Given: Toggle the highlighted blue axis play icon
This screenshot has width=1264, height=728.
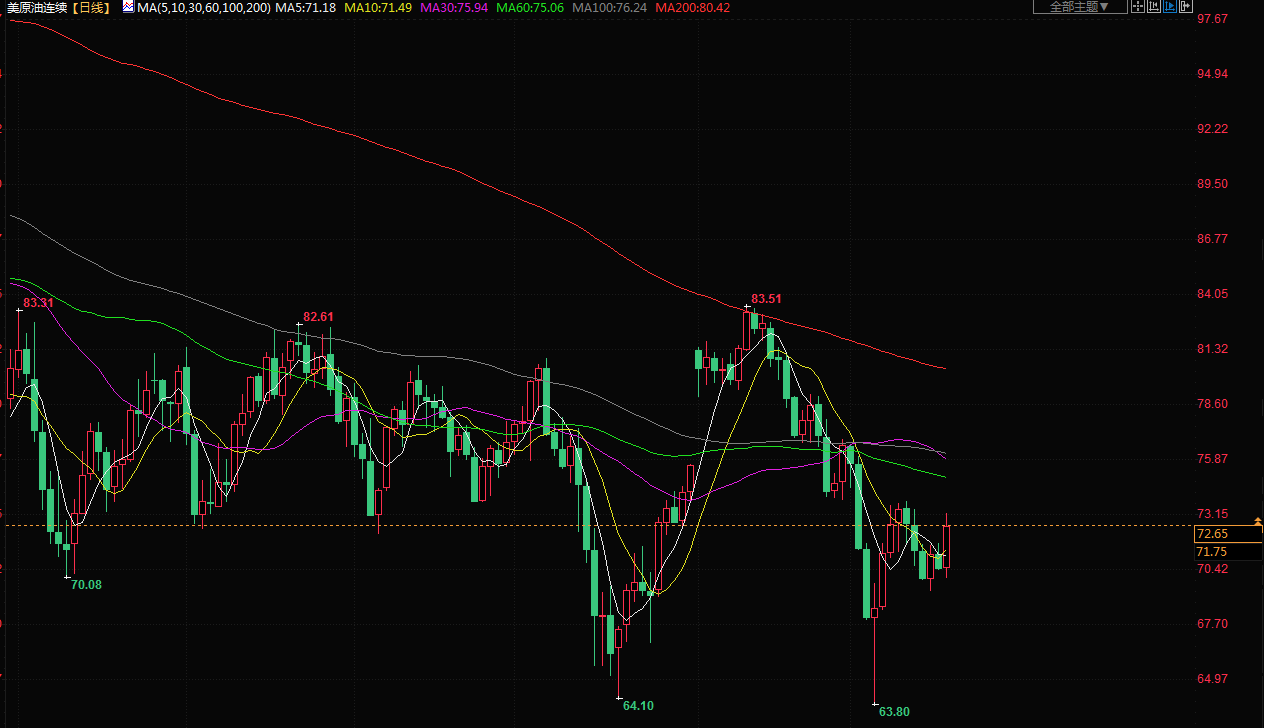Looking at the screenshot, I should tap(1170, 6).
